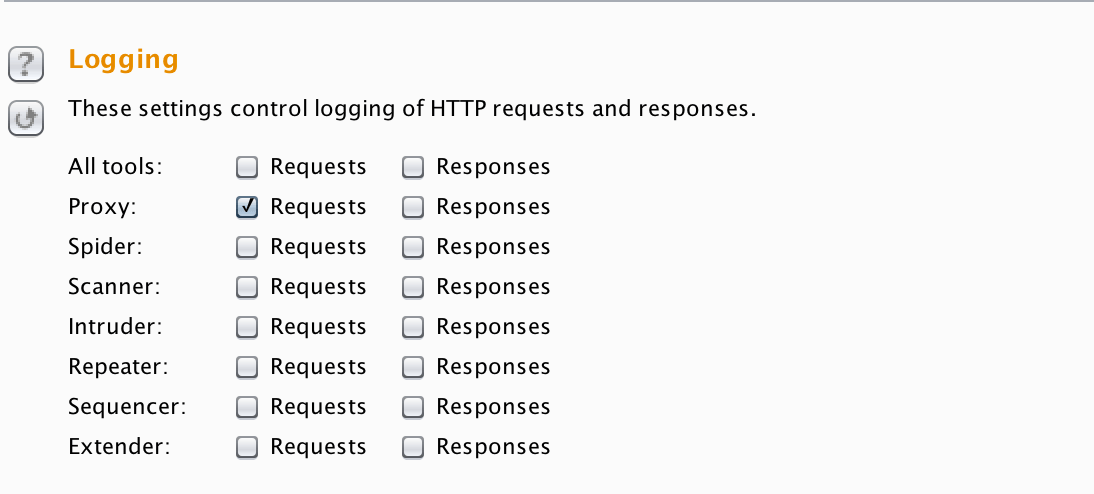Uncheck Proxy Requests logging

pos(246,207)
